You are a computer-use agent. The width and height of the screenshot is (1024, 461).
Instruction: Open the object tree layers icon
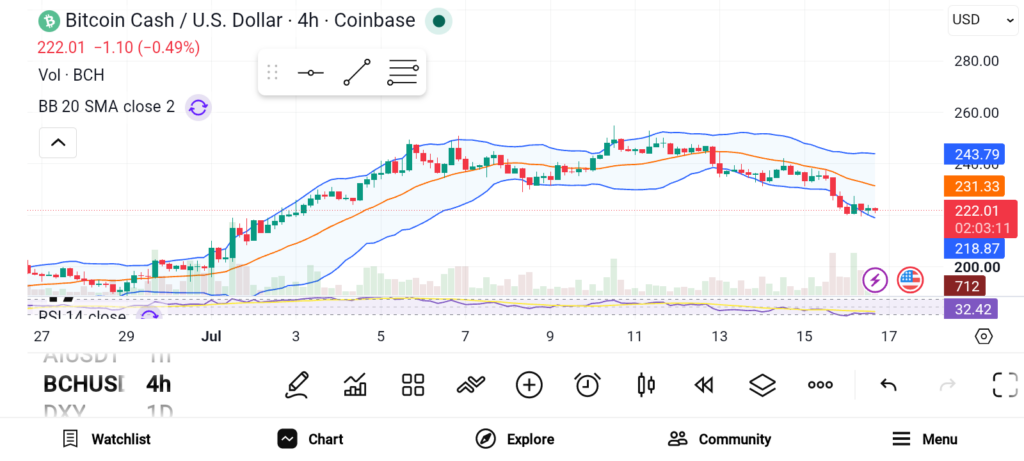[x=762, y=385]
